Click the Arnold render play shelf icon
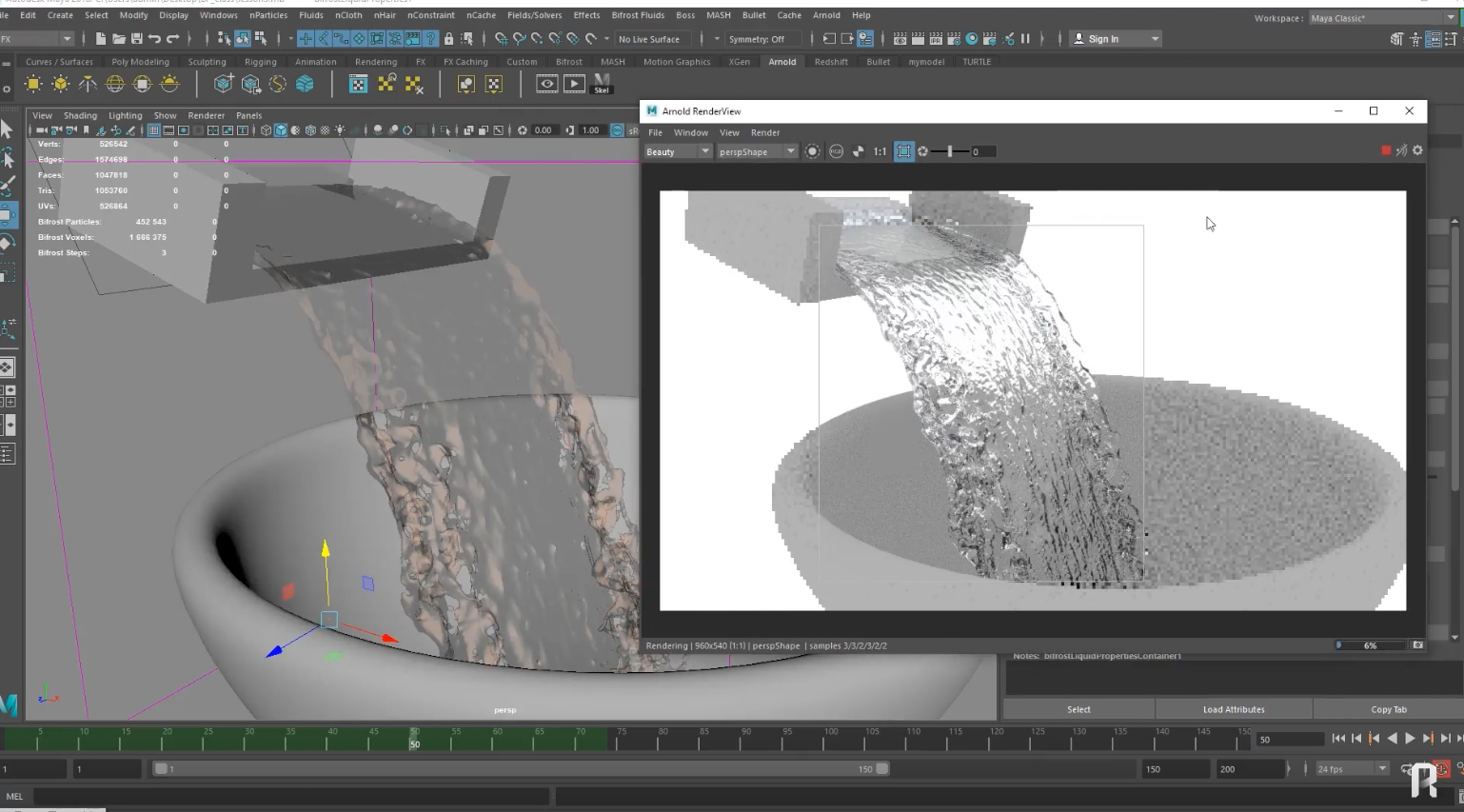Screen dimensions: 1464x812 coord(574,85)
